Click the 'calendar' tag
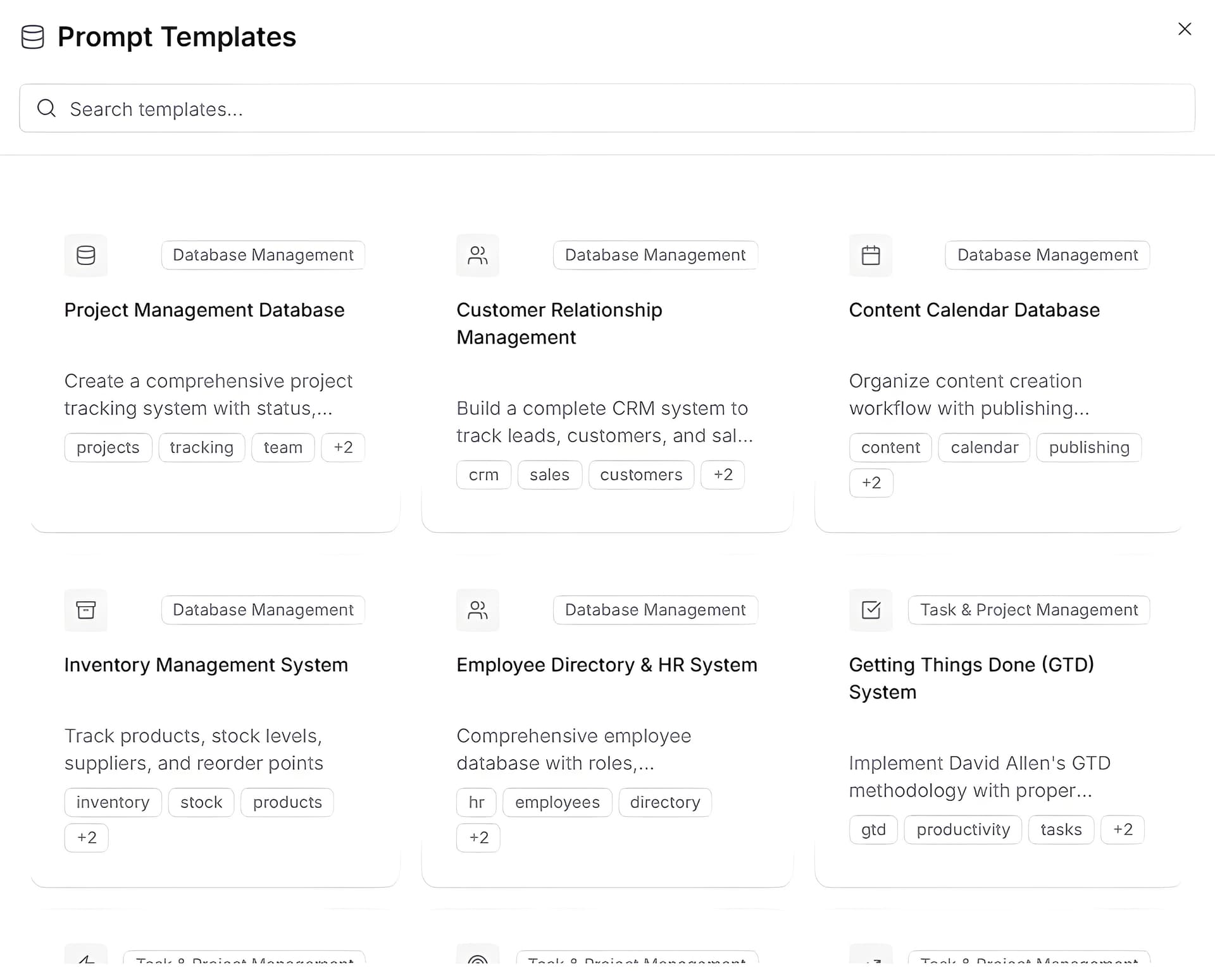 [x=984, y=447]
